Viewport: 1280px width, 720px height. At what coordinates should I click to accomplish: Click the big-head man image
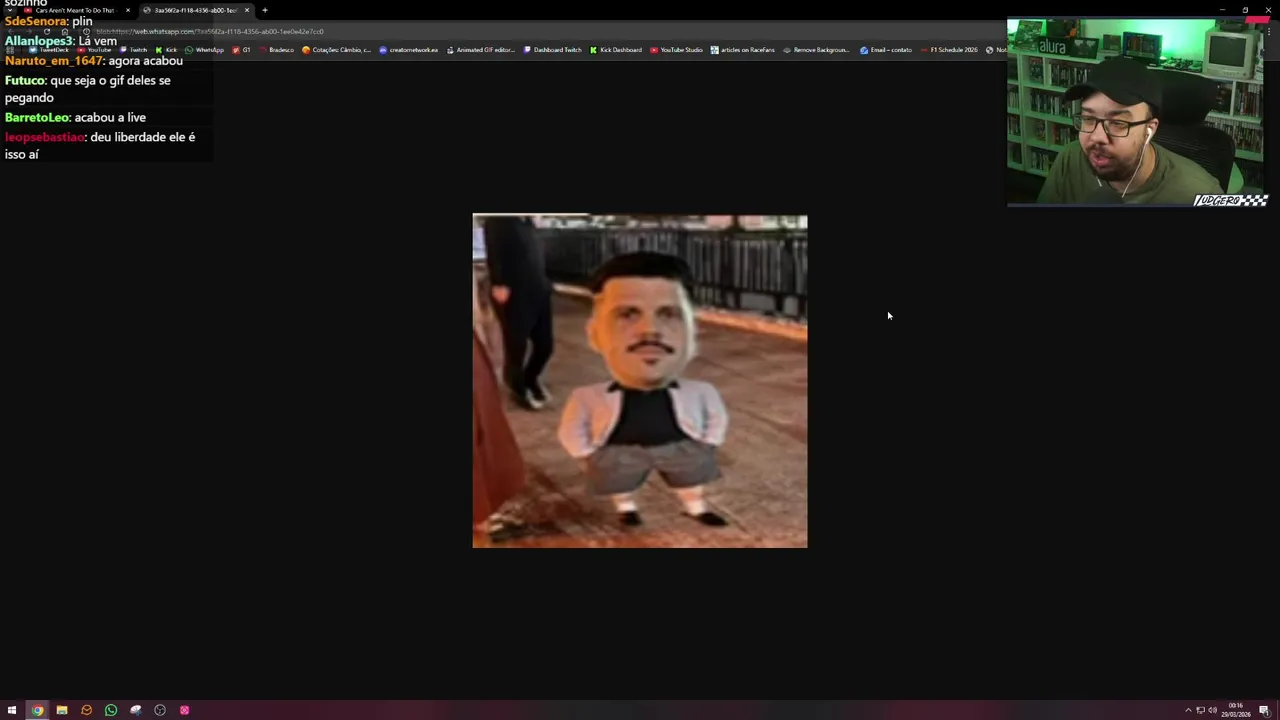point(640,381)
